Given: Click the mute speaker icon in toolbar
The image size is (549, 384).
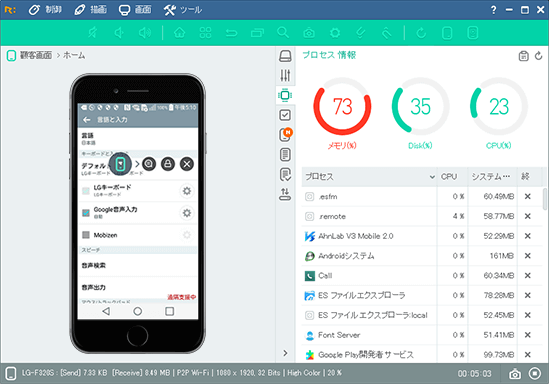Looking at the screenshot, I should pos(92,33).
